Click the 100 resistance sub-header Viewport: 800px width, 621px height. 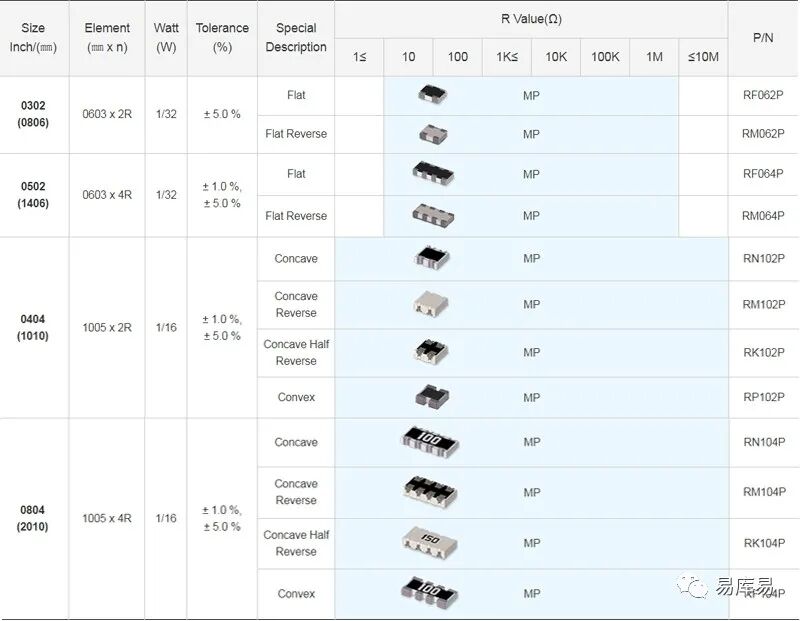point(458,57)
